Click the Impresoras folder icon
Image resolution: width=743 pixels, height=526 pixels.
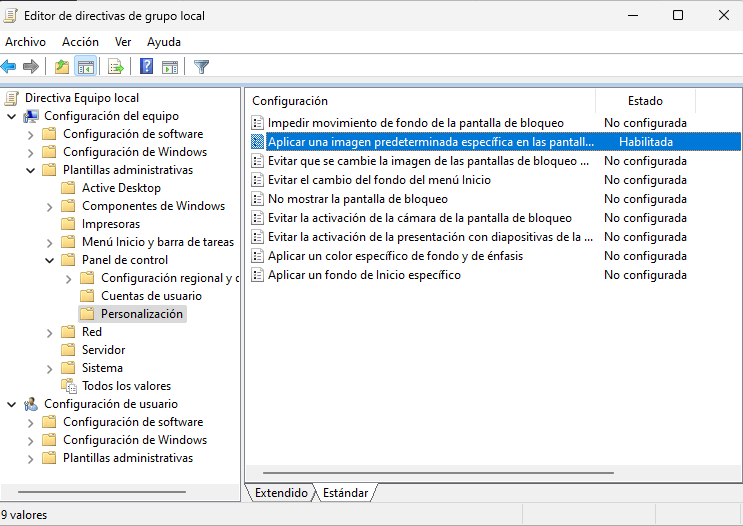68,224
